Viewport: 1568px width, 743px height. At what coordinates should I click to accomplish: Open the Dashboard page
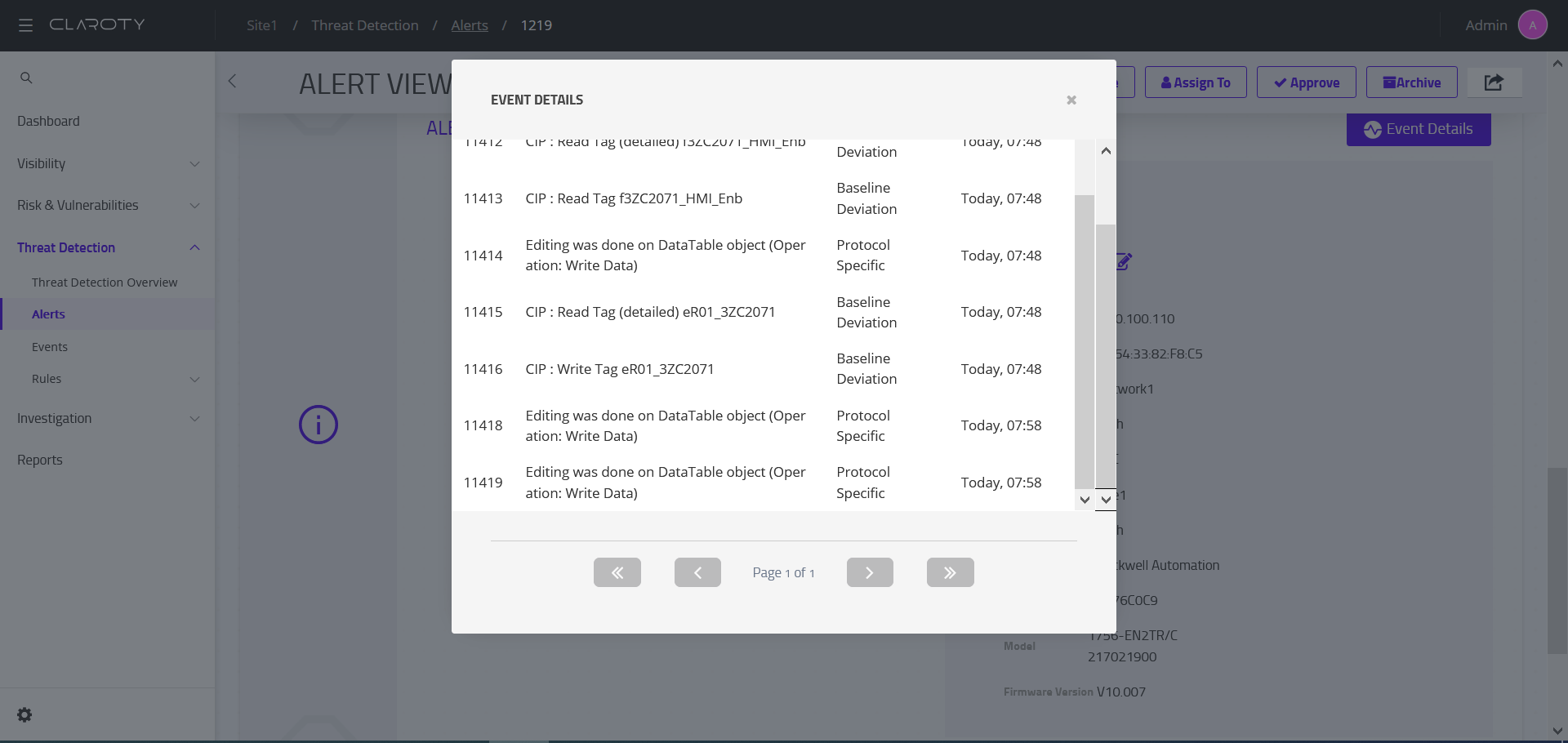click(x=48, y=121)
